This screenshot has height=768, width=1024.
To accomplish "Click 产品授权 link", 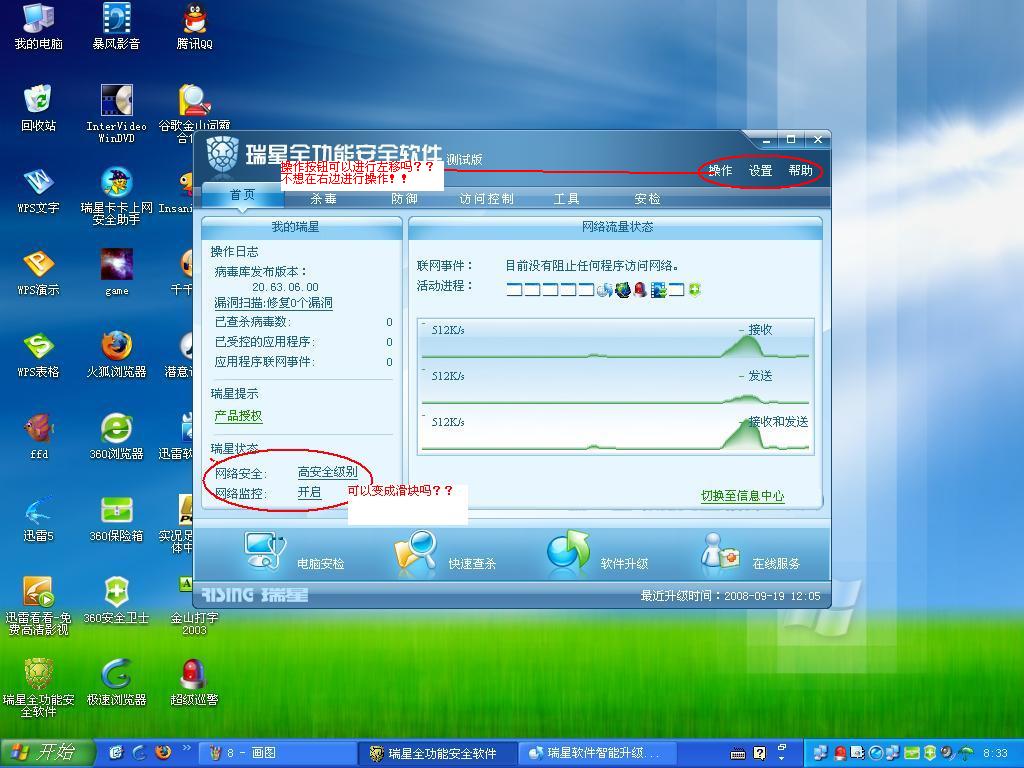I will point(238,416).
